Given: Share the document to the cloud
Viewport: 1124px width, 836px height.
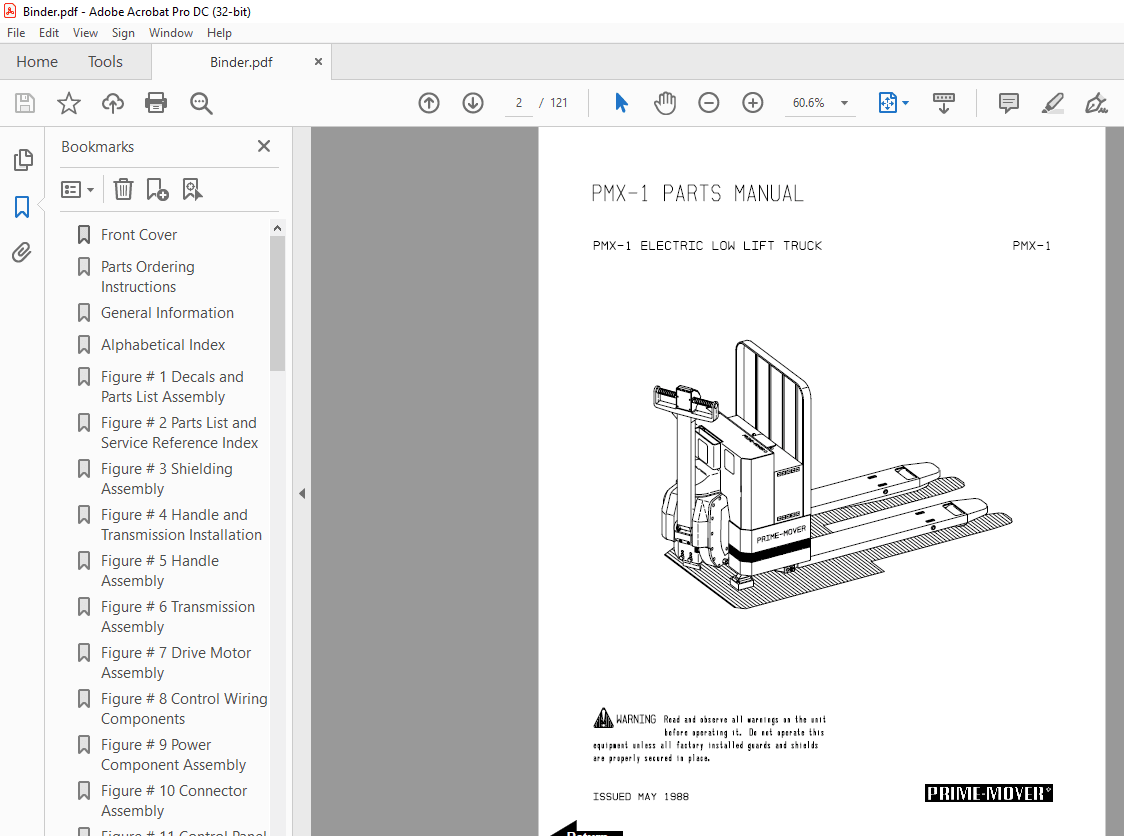Looking at the screenshot, I should [x=112, y=102].
